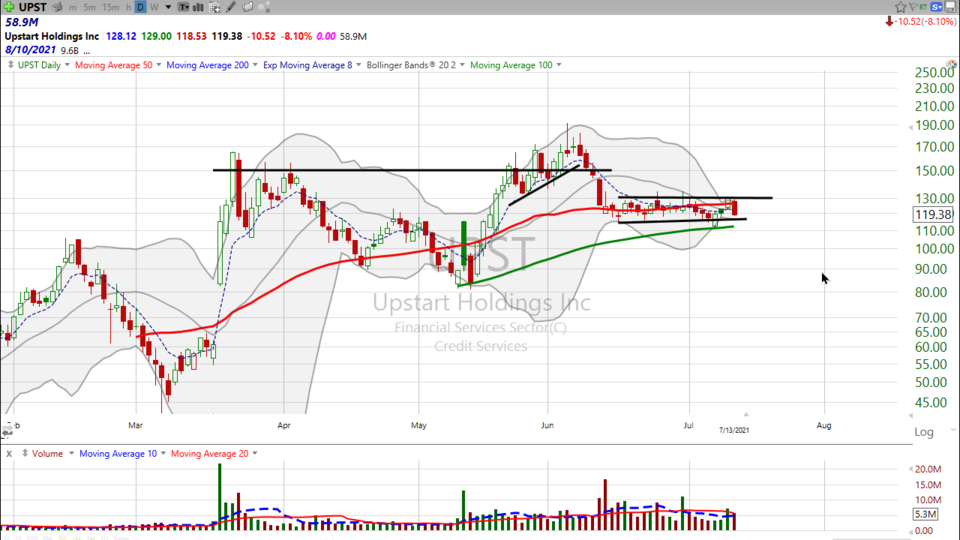
Task: Click the share icon in toolbar
Action: coord(264,7)
